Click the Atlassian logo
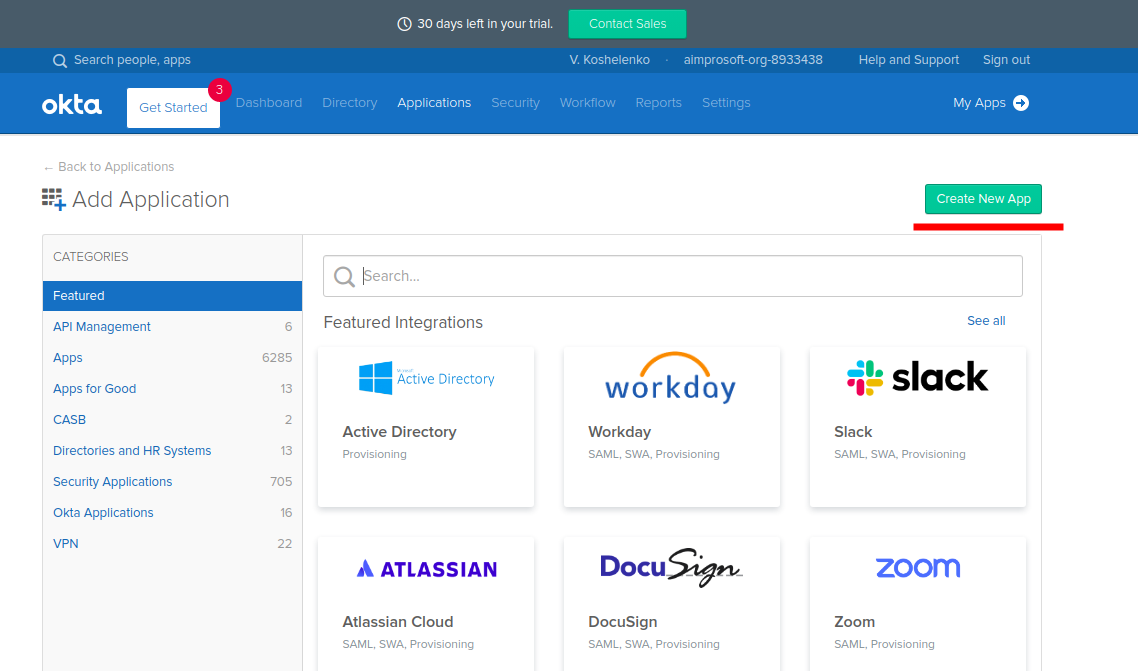The height and width of the screenshot is (671, 1138). click(x=427, y=569)
